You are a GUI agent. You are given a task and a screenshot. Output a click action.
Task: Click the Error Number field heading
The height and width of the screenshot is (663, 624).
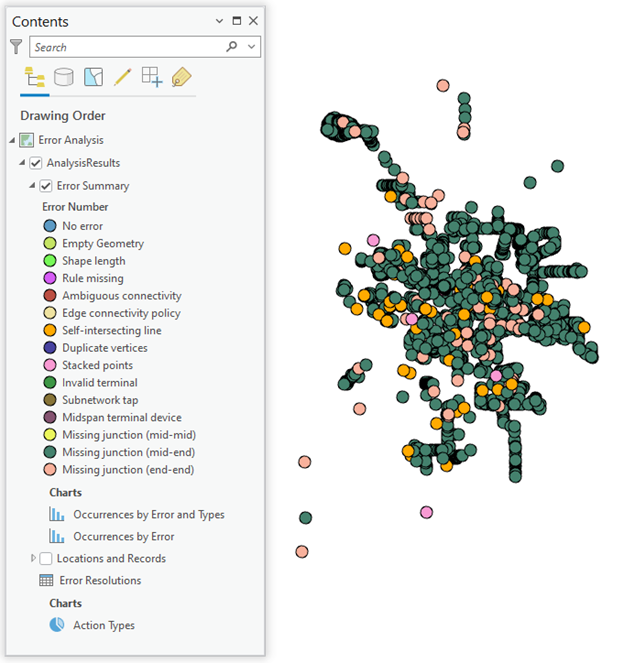coord(75,207)
